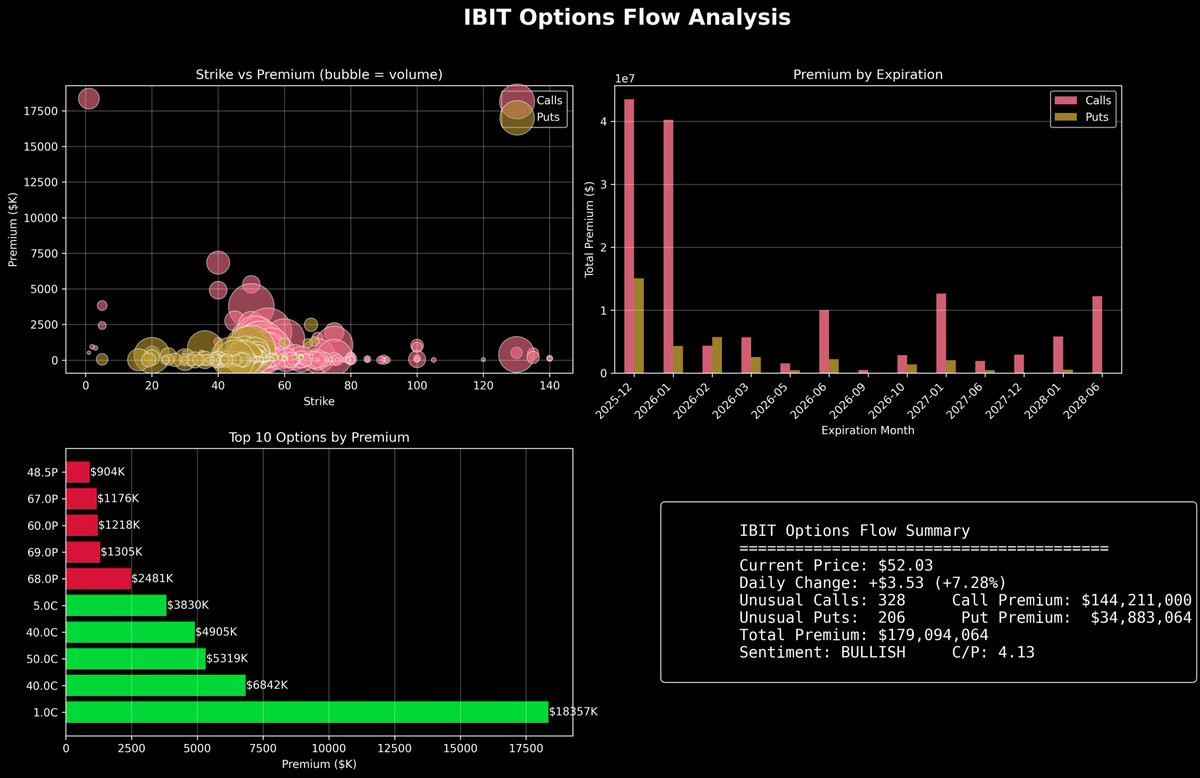Select the pink Calls bubble in scatter legend

click(x=516, y=100)
